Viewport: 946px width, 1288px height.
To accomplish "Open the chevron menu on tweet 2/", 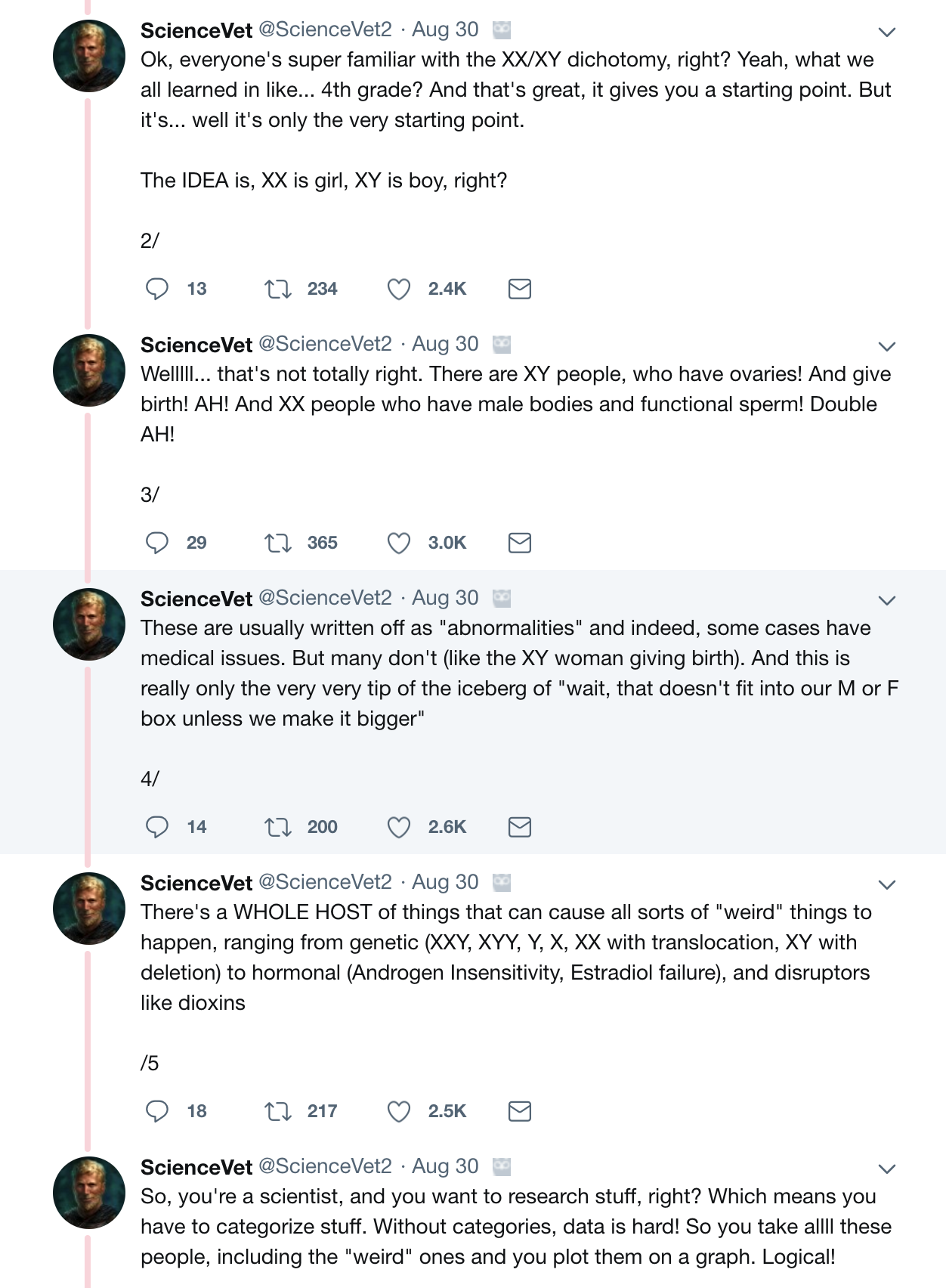I will tap(887, 32).
